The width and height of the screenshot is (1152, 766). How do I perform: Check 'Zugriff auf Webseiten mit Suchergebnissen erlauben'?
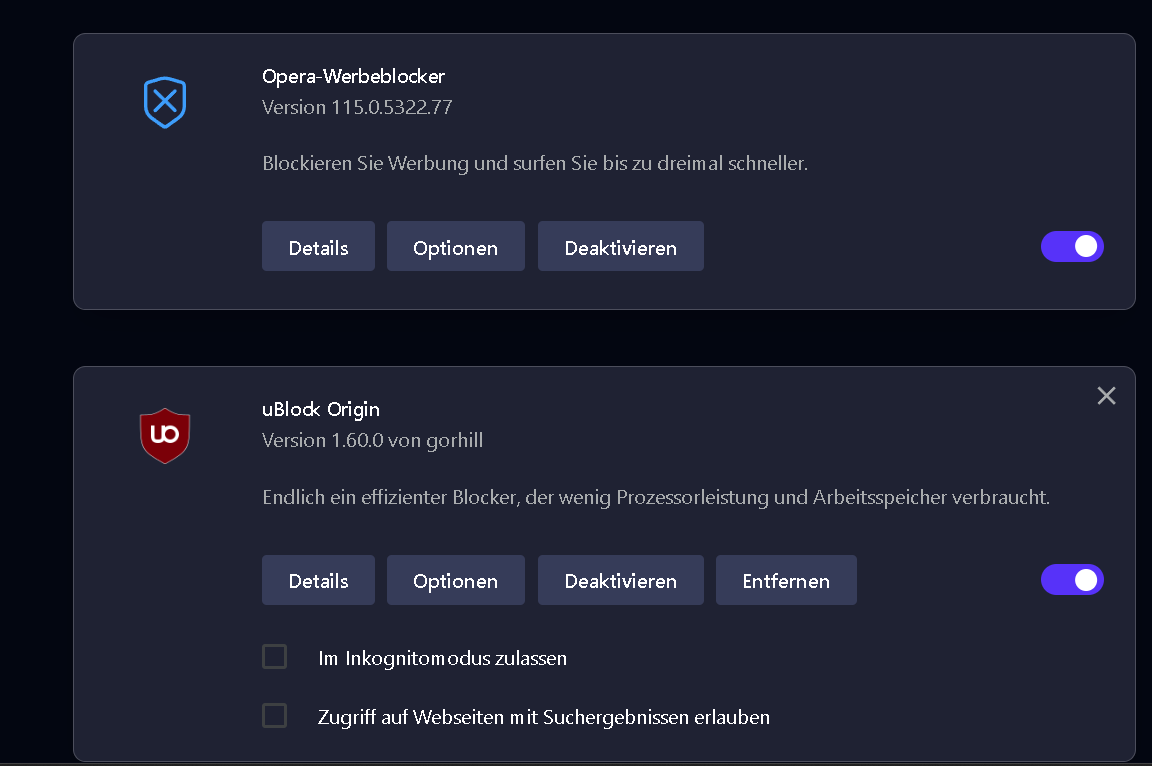pyautogui.click(x=274, y=716)
